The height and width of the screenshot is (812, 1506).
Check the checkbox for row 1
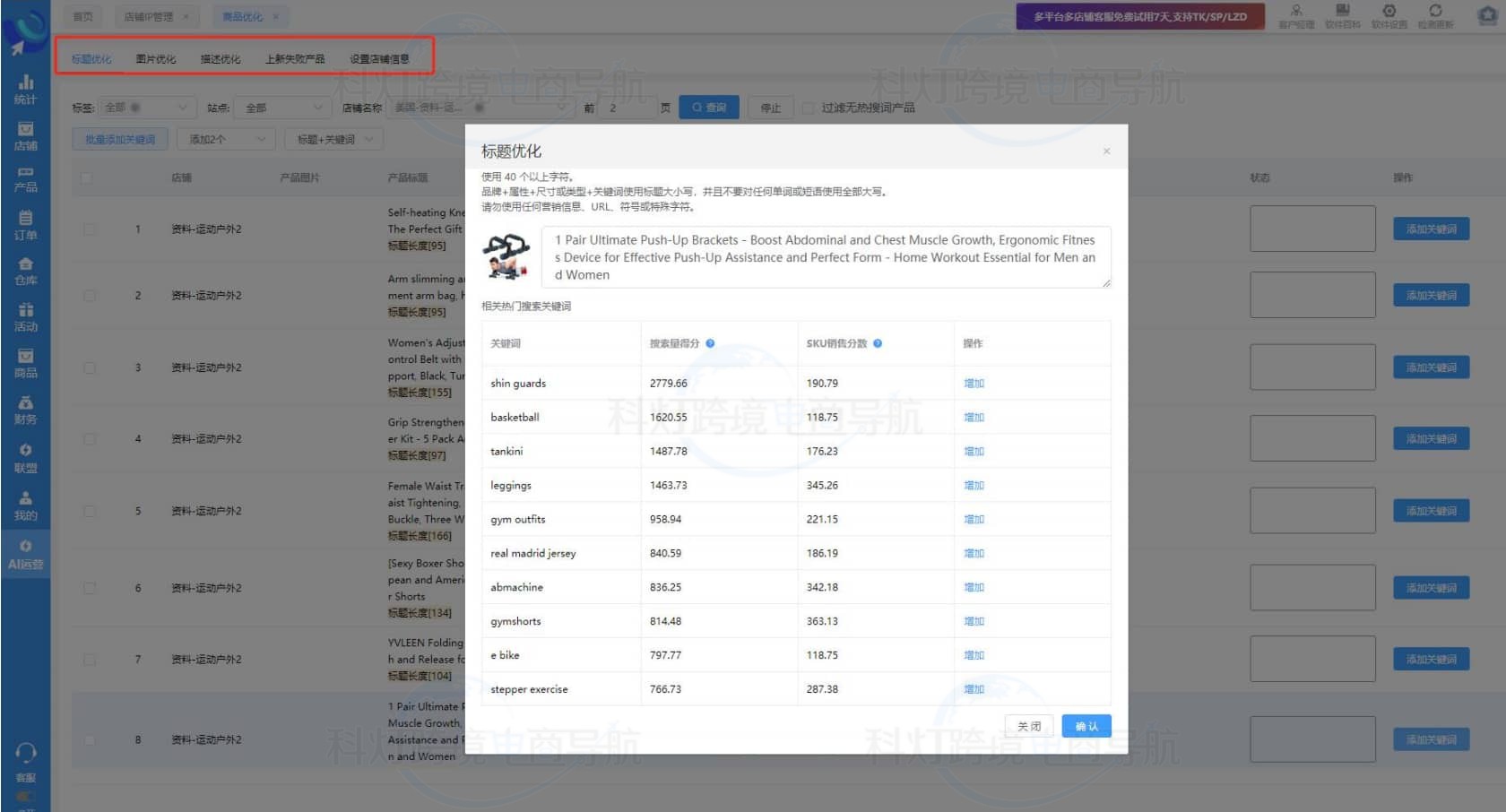click(x=90, y=229)
